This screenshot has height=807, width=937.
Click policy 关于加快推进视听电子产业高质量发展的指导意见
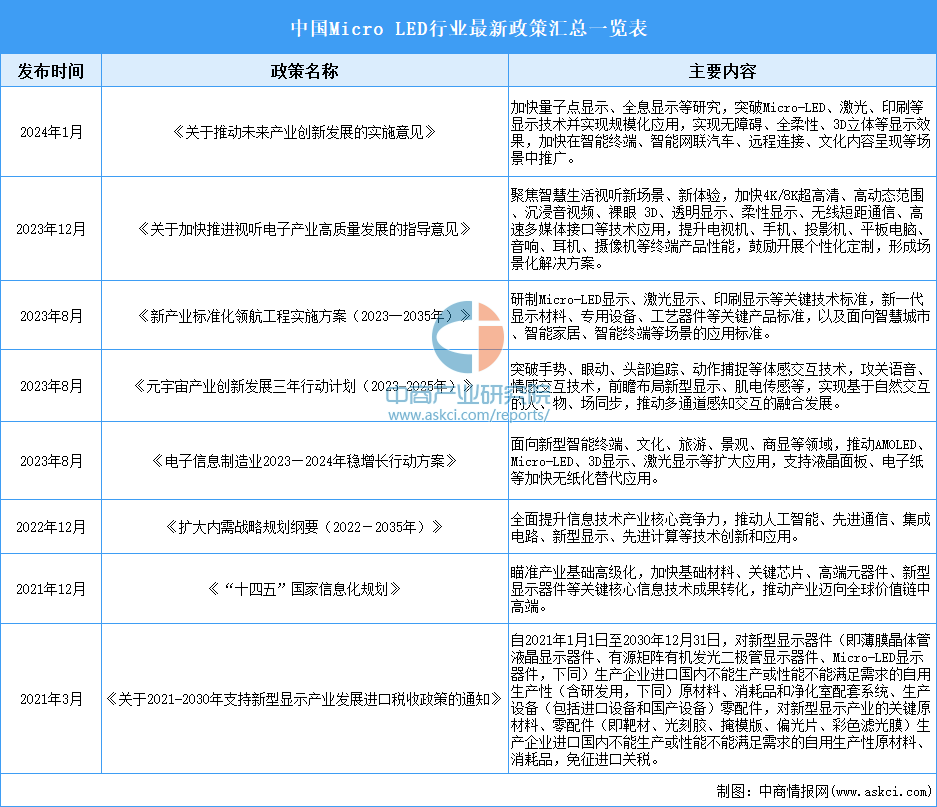point(305,229)
